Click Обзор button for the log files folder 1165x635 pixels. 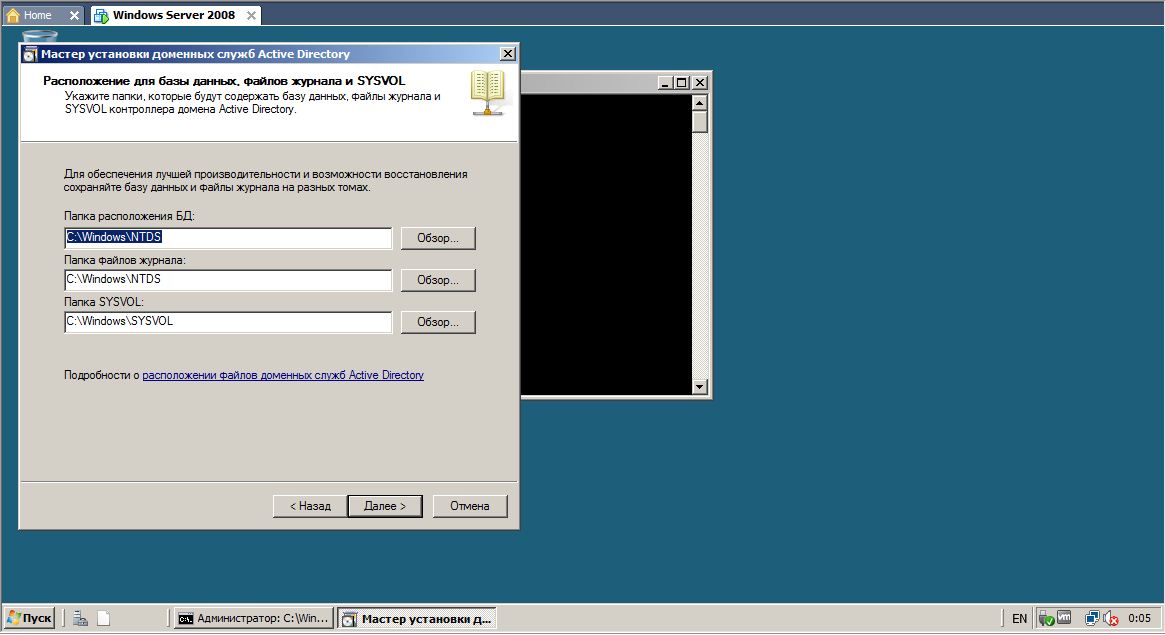point(438,280)
